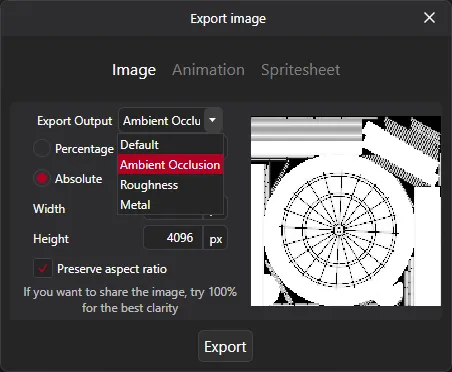Viewport: 452px width, 372px height.
Task: Switch to the Animation tab
Action: click(x=209, y=70)
